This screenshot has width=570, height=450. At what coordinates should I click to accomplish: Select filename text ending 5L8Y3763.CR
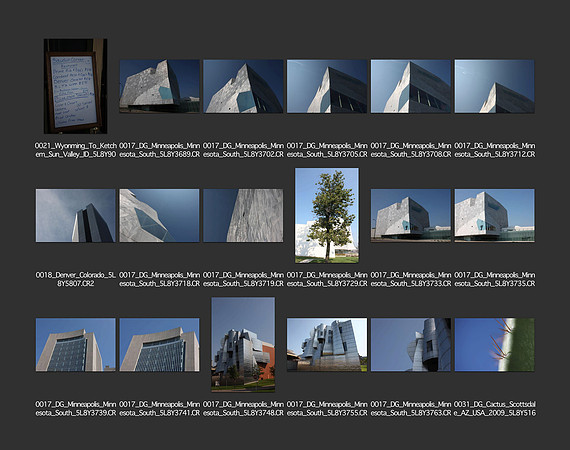411,408
